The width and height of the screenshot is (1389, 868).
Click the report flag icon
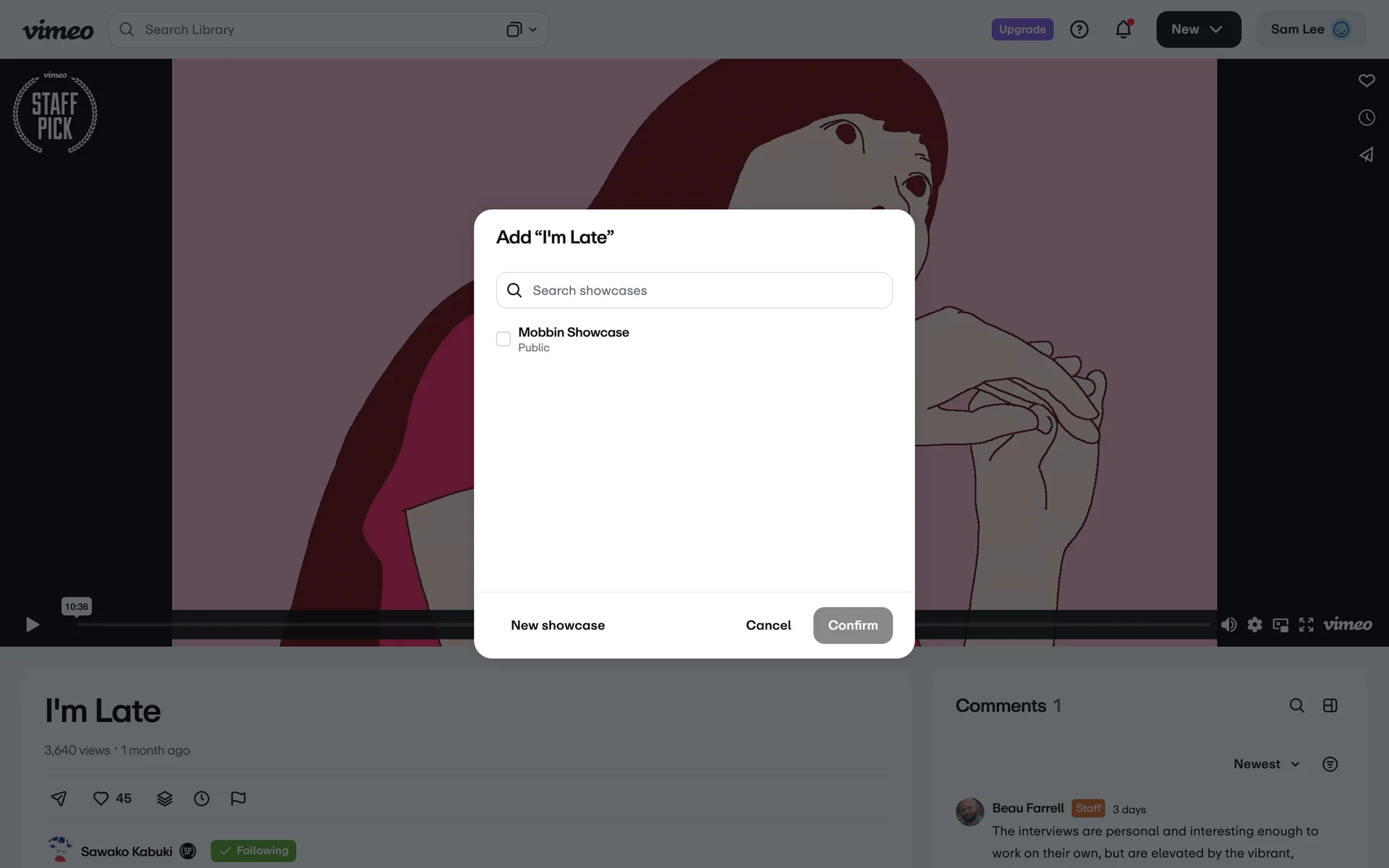click(238, 798)
